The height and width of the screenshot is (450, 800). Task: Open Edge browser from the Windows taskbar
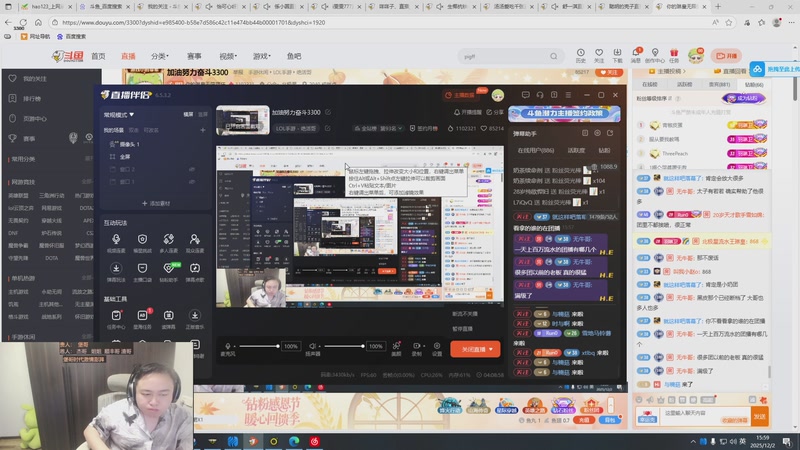click(x=294, y=441)
